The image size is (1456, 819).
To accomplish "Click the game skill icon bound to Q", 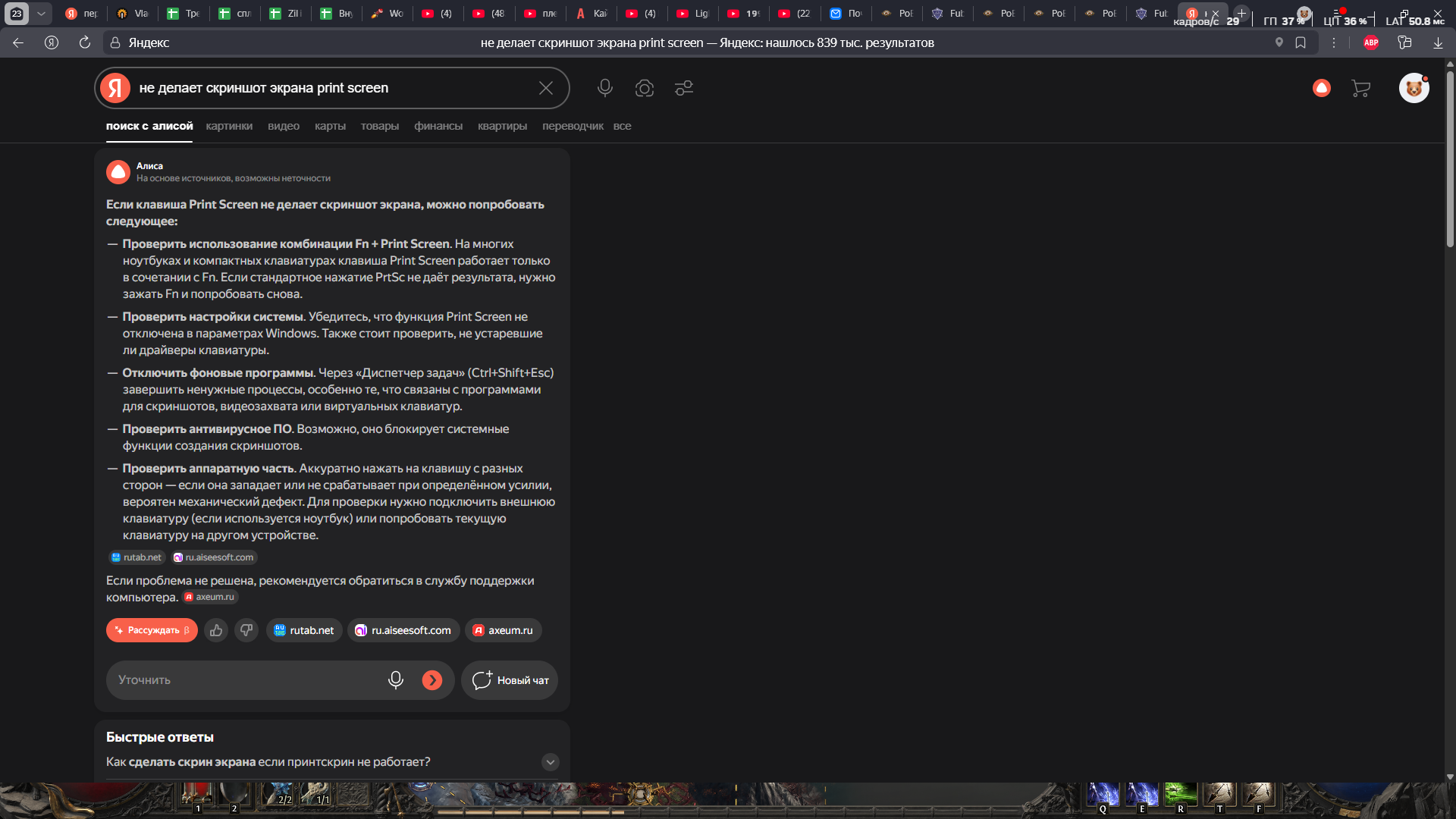I will point(1103,795).
